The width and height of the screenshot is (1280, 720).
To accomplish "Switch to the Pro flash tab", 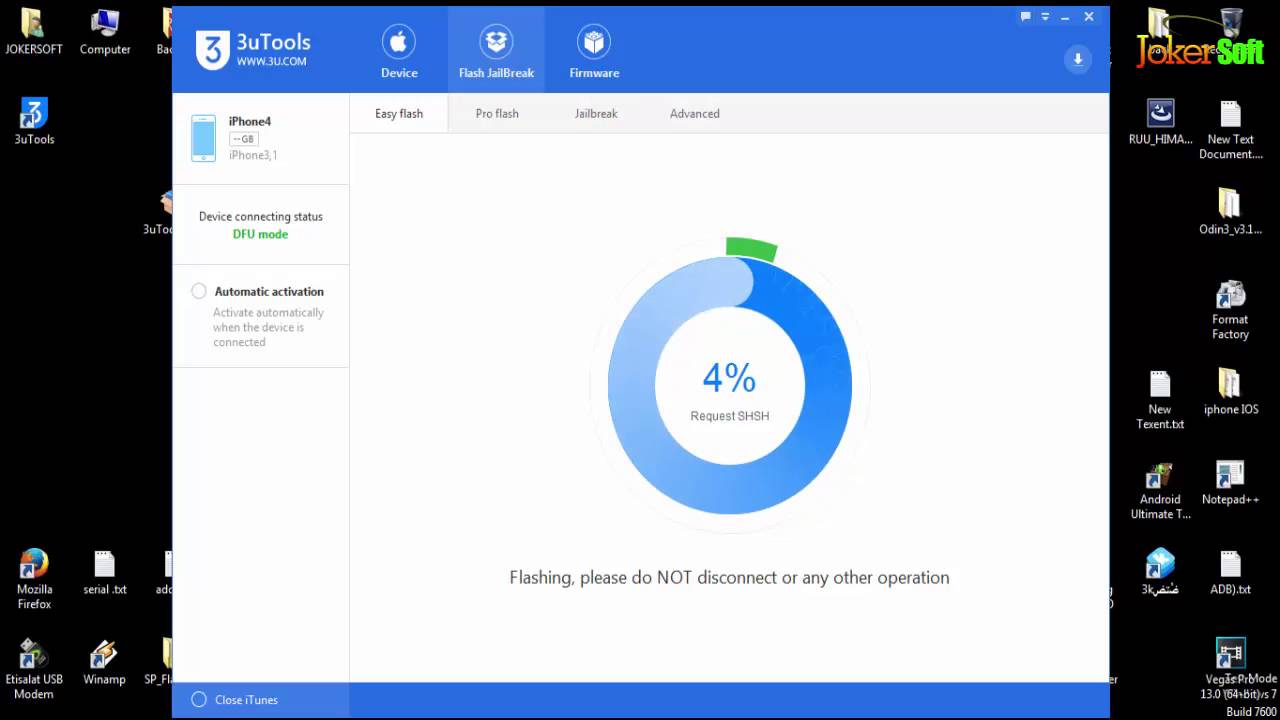I will pyautogui.click(x=497, y=114).
